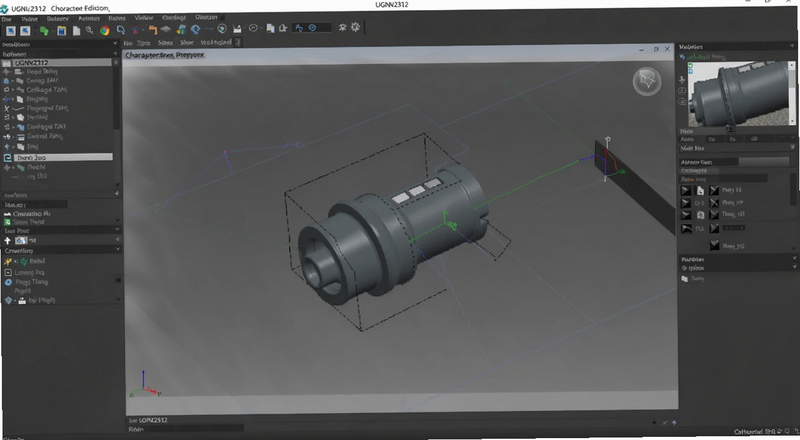Click the export arrow icon beside copy icon
The image size is (800, 440).
coord(283,29)
